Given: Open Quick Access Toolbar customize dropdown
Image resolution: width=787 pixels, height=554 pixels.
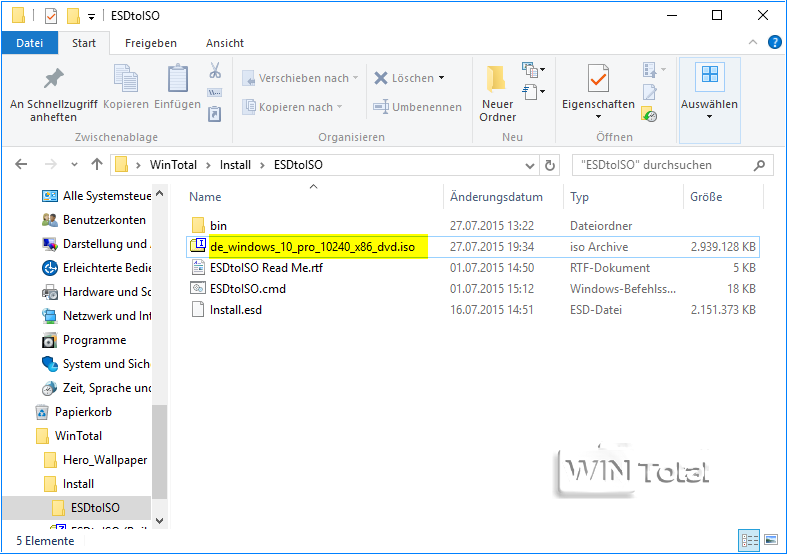Looking at the screenshot, I should click(91, 17).
